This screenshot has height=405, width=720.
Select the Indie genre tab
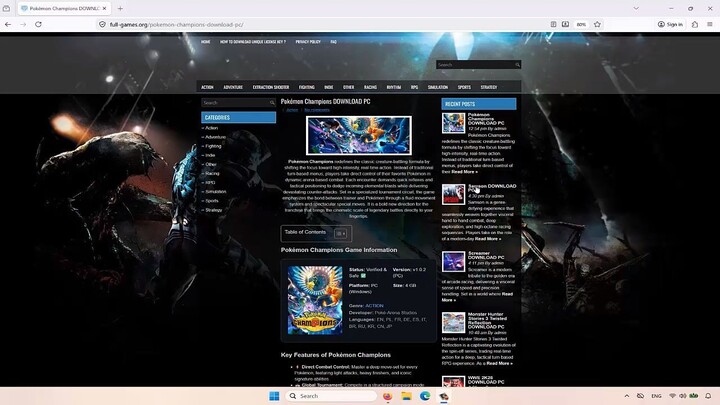[329, 87]
